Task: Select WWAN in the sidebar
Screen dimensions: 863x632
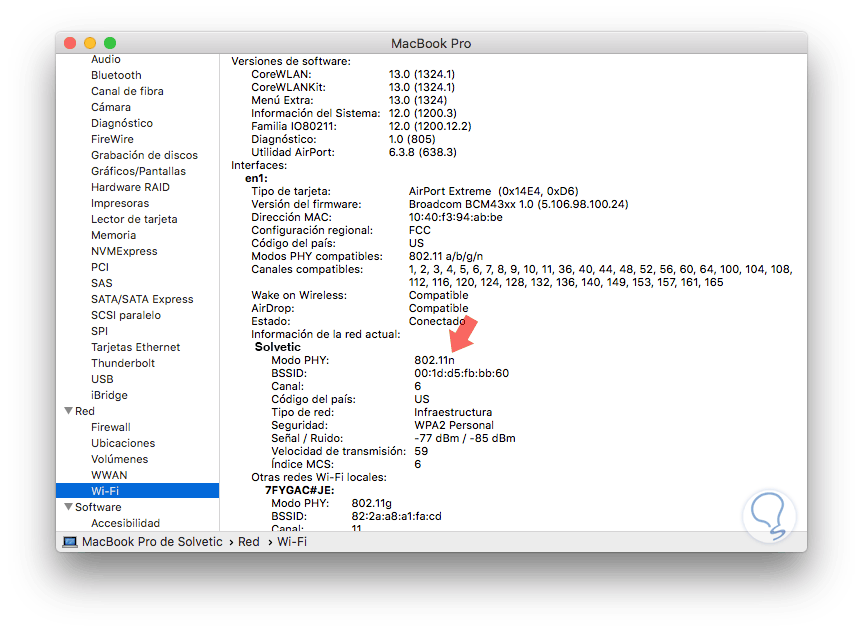Action: [x=109, y=475]
